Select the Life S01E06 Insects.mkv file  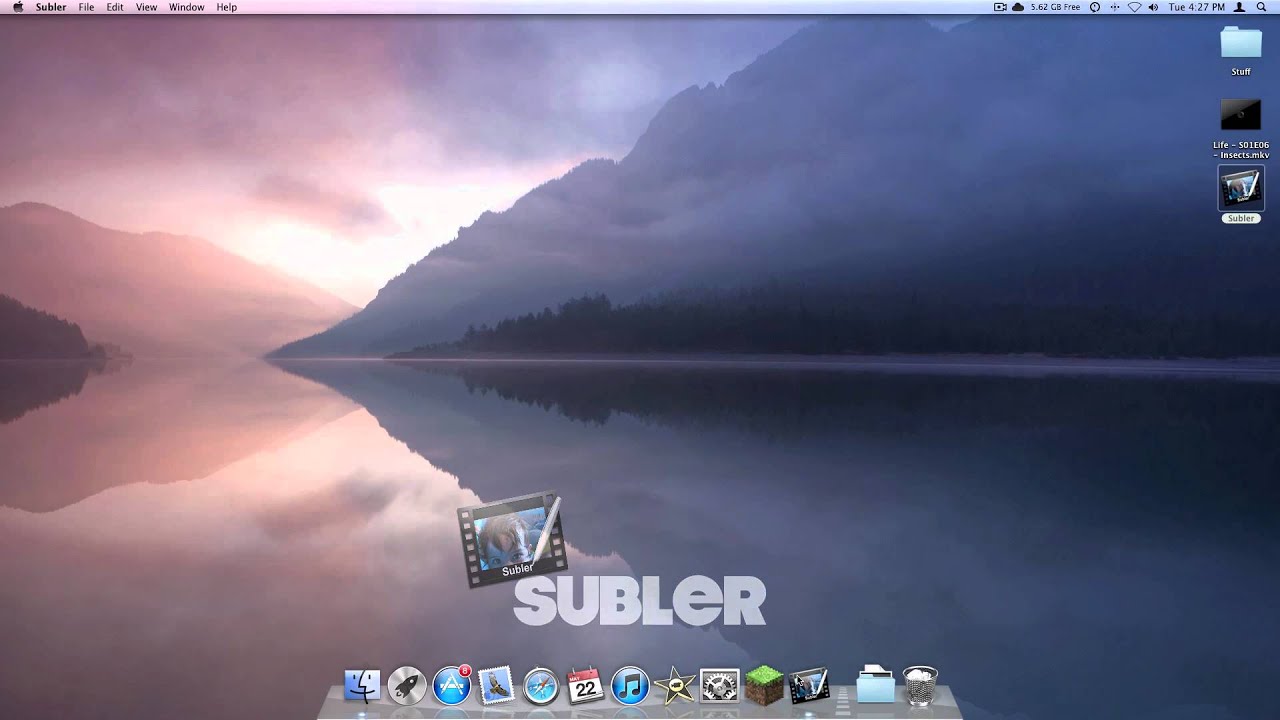pyautogui.click(x=1241, y=128)
